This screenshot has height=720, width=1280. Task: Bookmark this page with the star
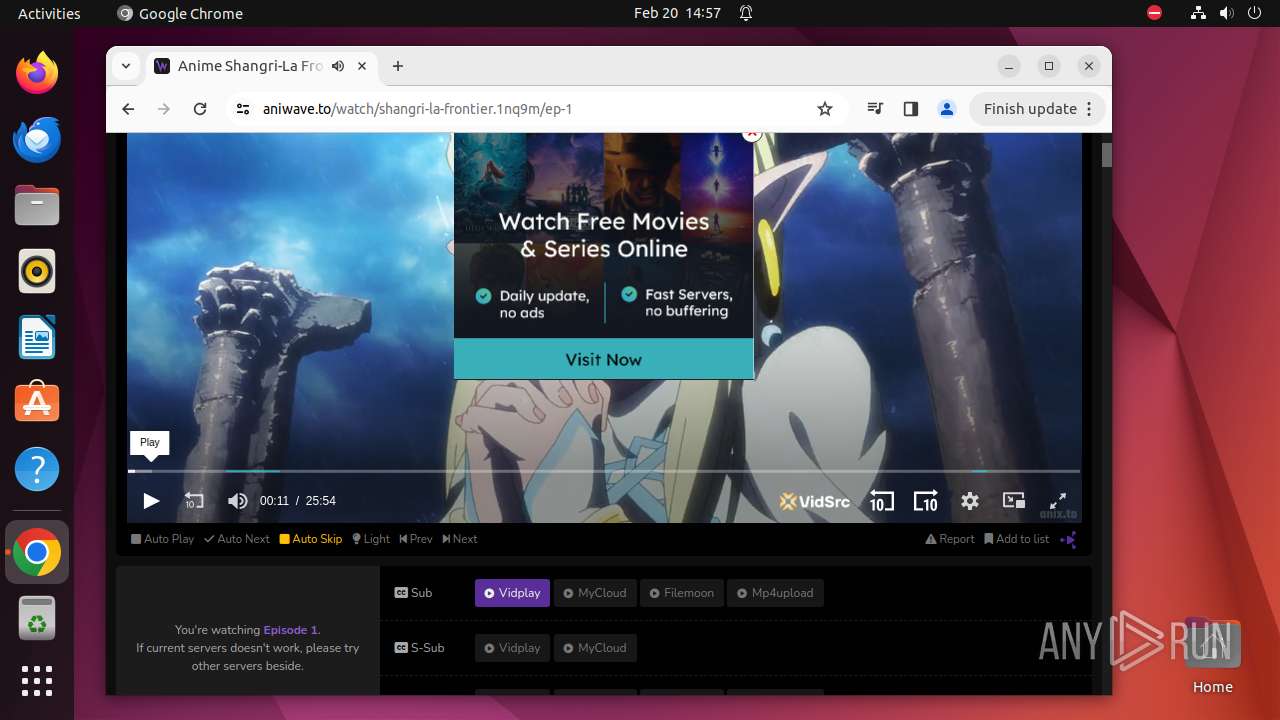(x=825, y=109)
